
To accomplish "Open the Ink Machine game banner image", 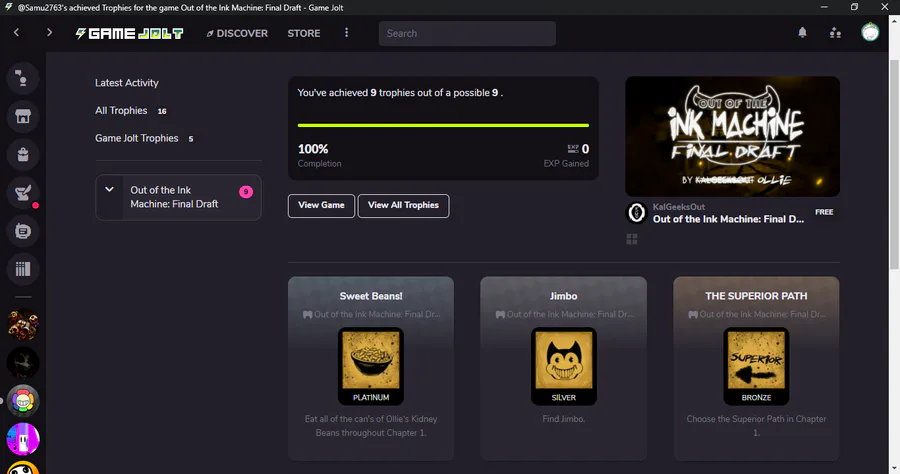I will pyautogui.click(x=732, y=137).
